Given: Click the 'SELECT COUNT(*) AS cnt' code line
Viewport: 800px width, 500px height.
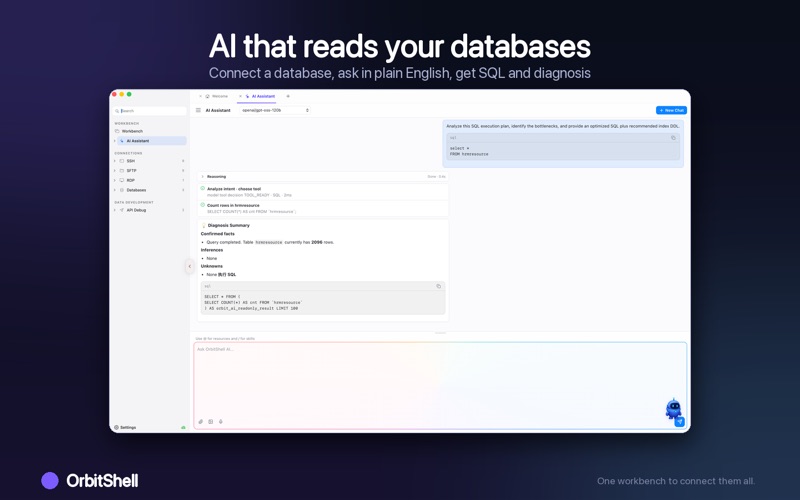Looking at the screenshot, I should coord(253,303).
